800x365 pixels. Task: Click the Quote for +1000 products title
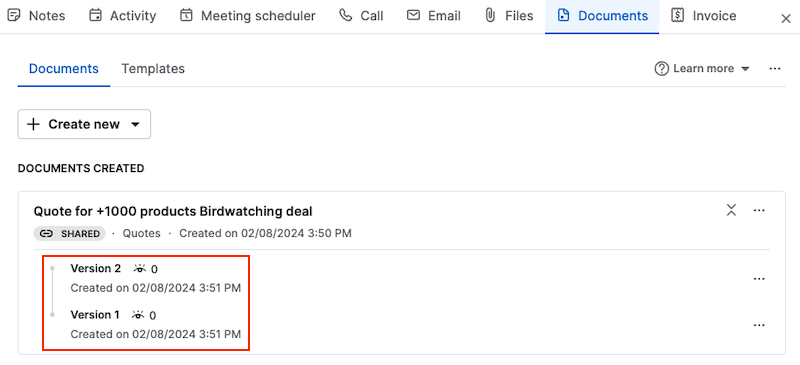(x=173, y=211)
